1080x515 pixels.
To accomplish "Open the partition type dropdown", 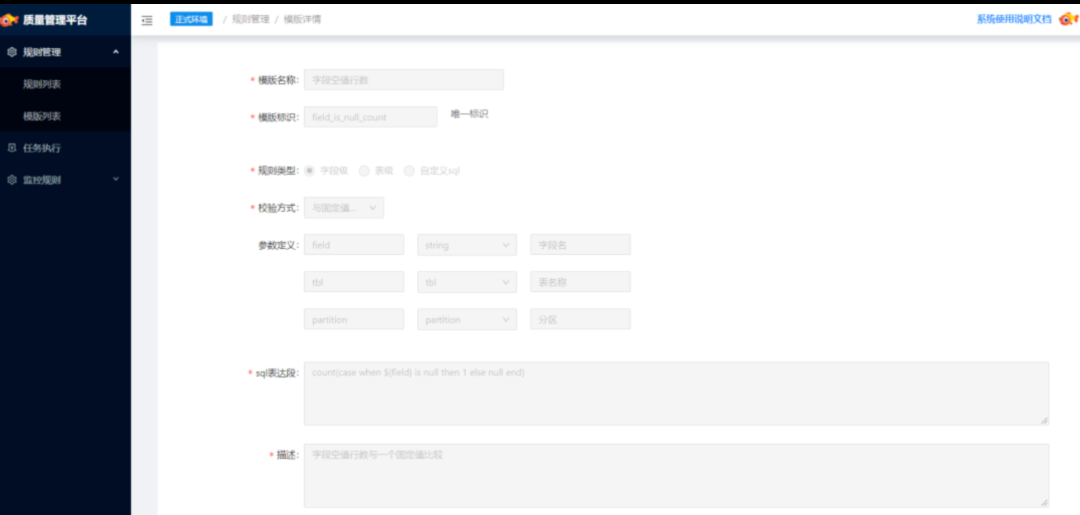I will pos(466,320).
